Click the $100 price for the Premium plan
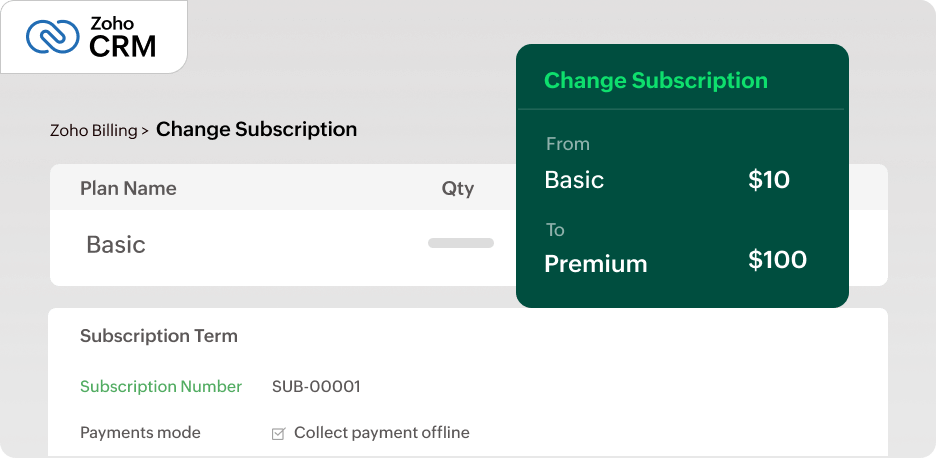This screenshot has width=936, height=458. pos(777,261)
